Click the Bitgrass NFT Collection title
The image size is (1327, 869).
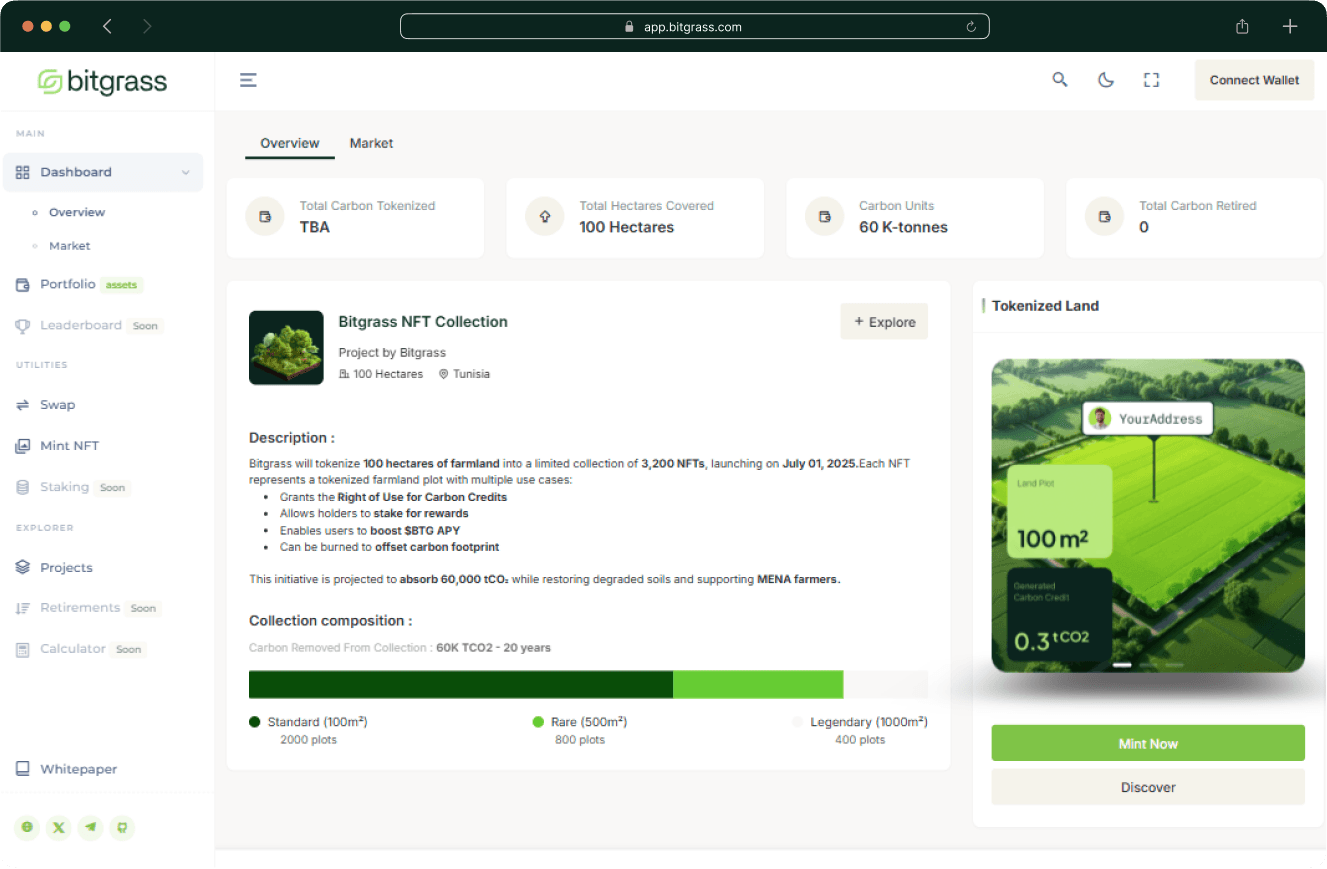coord(423,322)
